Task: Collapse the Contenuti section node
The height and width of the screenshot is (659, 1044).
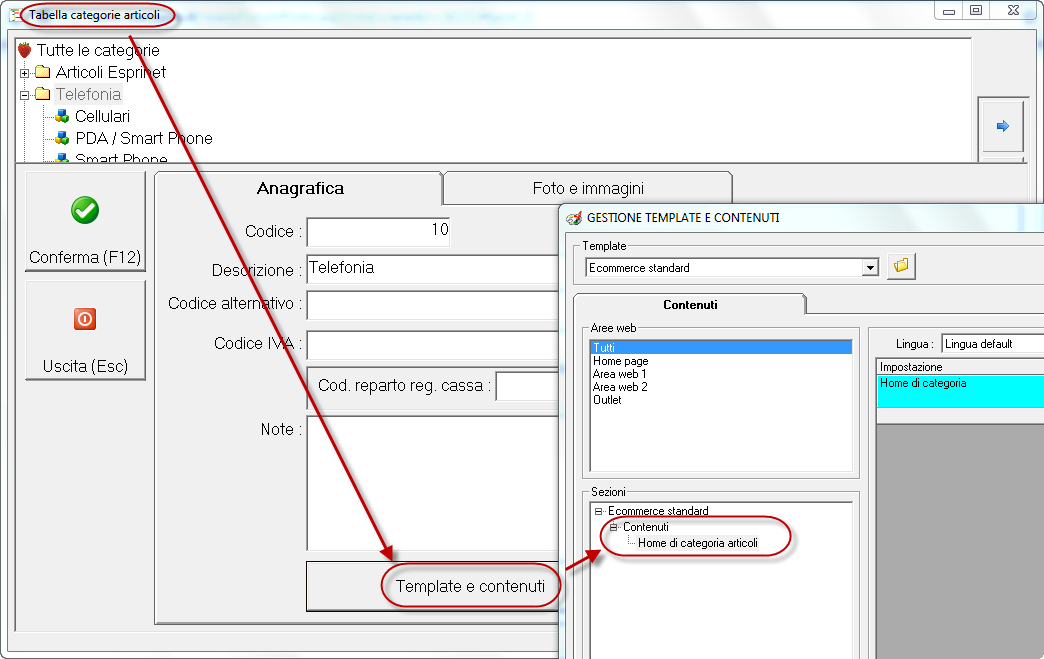Action: coord(613,527)
